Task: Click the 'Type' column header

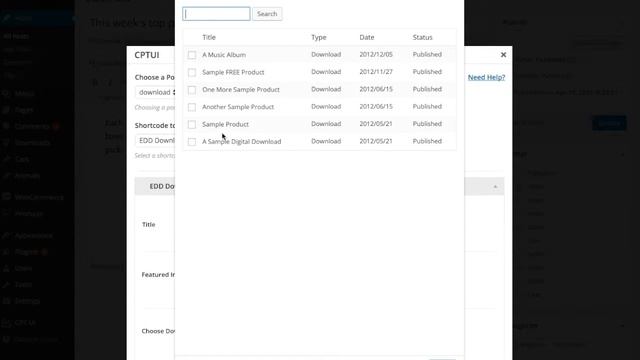Action: pyautogui.click(x=319, y=37)
